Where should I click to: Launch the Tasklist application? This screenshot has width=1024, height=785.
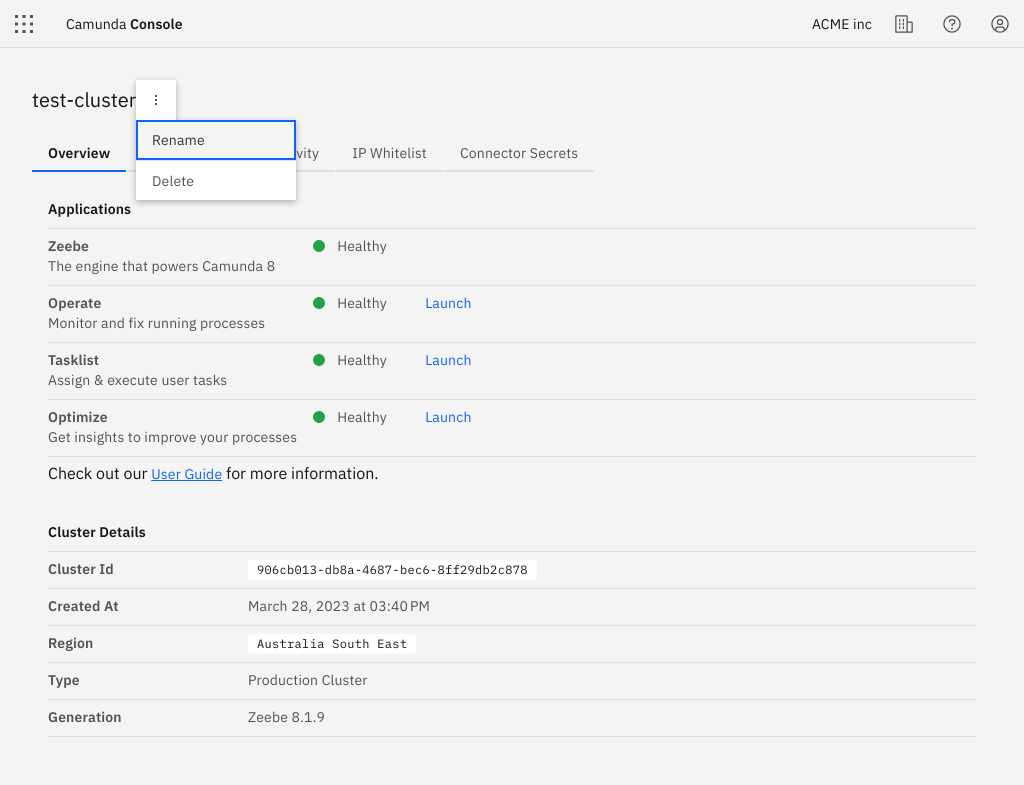(x=448, y=360)
